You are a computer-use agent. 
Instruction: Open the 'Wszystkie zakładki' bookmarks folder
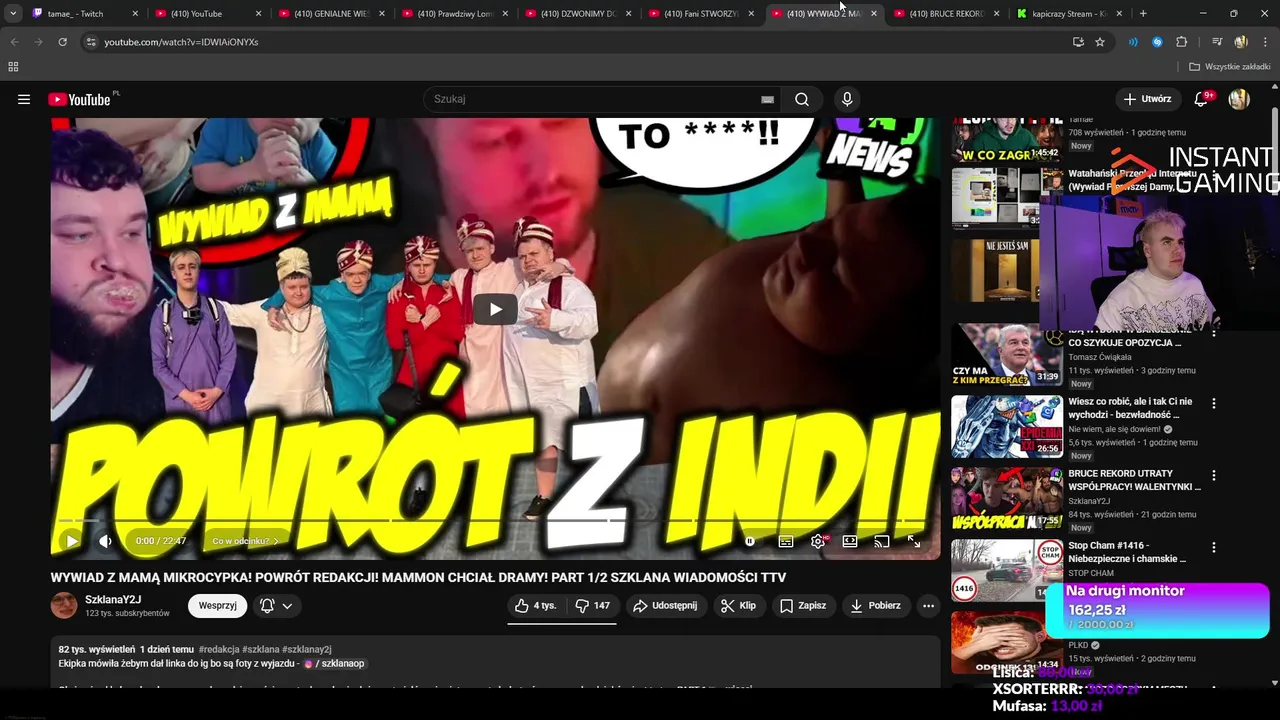pos(1230,67)
